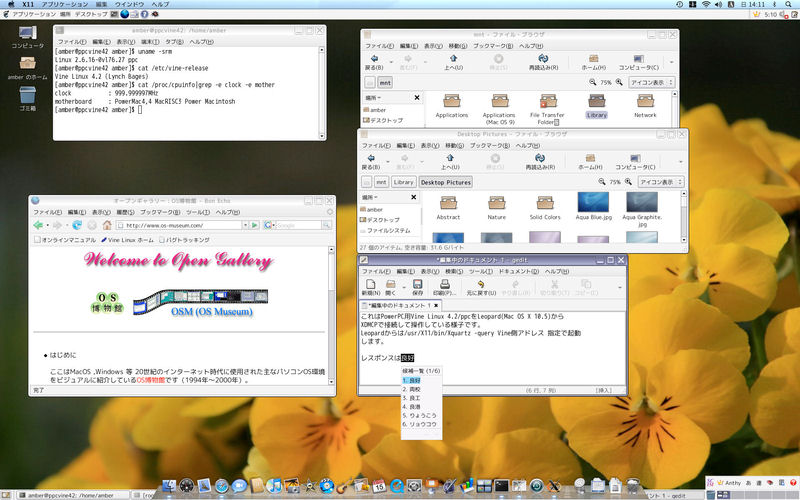
Task: Open view mode combo box in Desktop Pictures window
Action: pos(661,182)
